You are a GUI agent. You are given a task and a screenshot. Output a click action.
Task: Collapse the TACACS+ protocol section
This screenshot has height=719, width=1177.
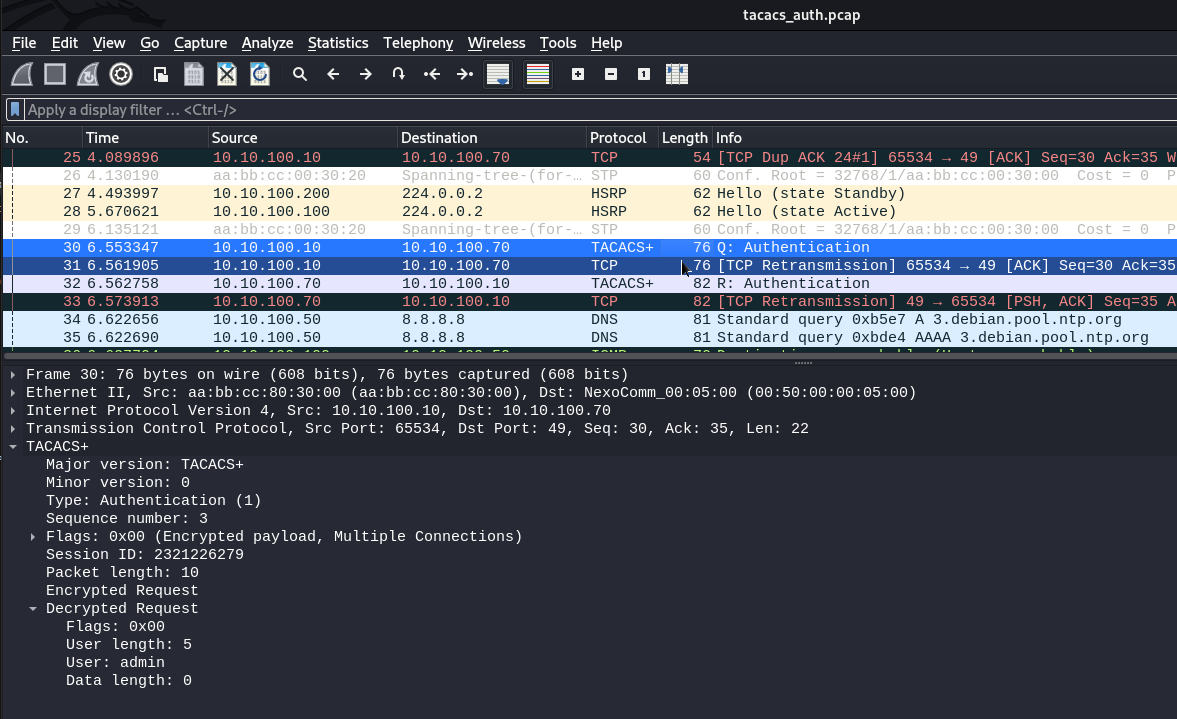click(x=13, y=447)
